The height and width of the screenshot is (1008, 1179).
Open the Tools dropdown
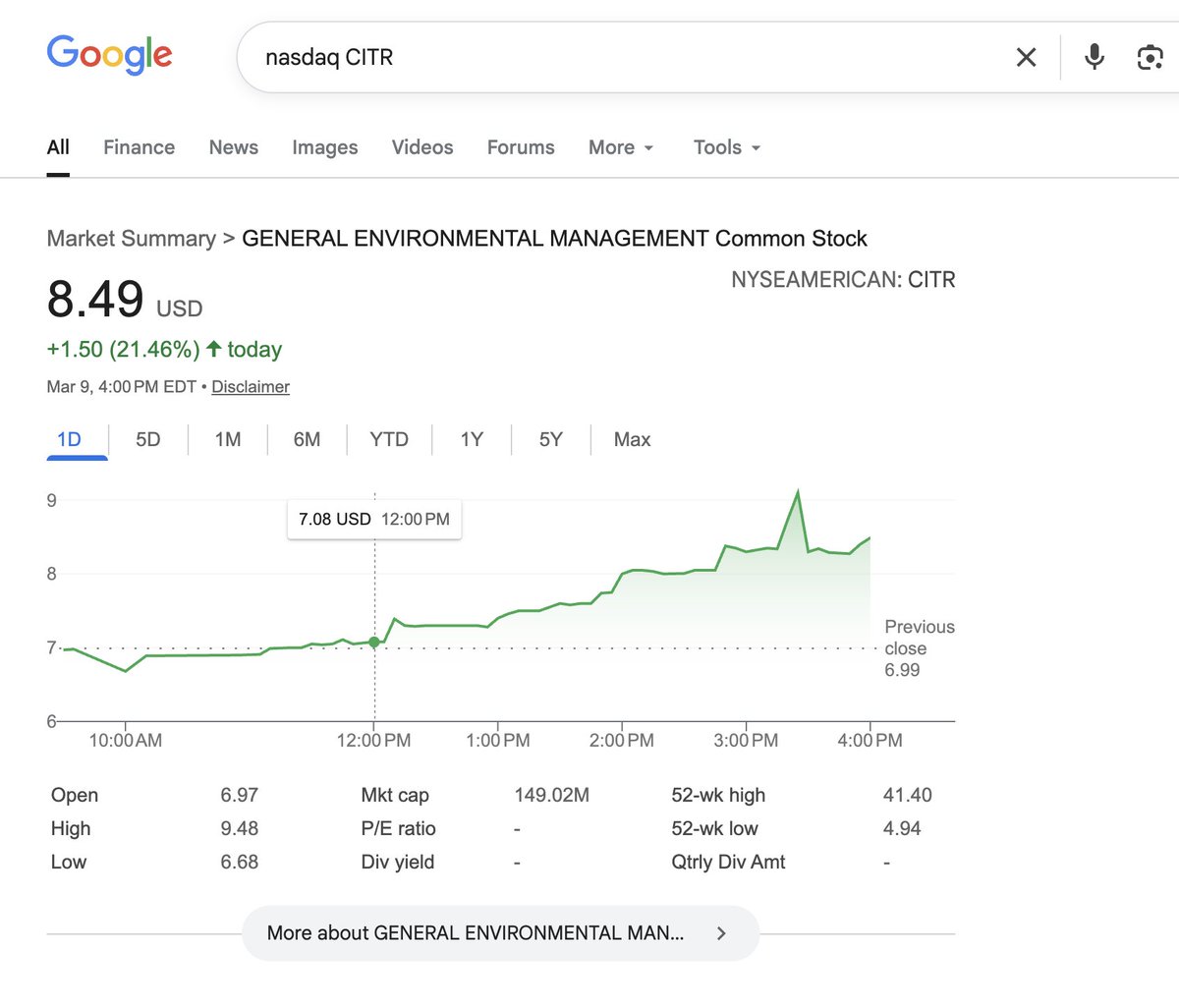(727, 147)
